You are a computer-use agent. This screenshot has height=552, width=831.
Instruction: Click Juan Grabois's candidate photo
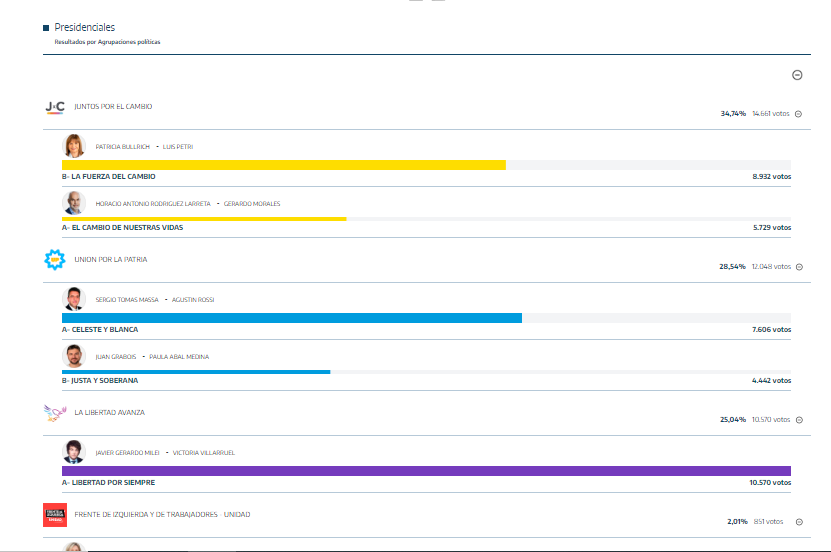click(x=75, y=356)
